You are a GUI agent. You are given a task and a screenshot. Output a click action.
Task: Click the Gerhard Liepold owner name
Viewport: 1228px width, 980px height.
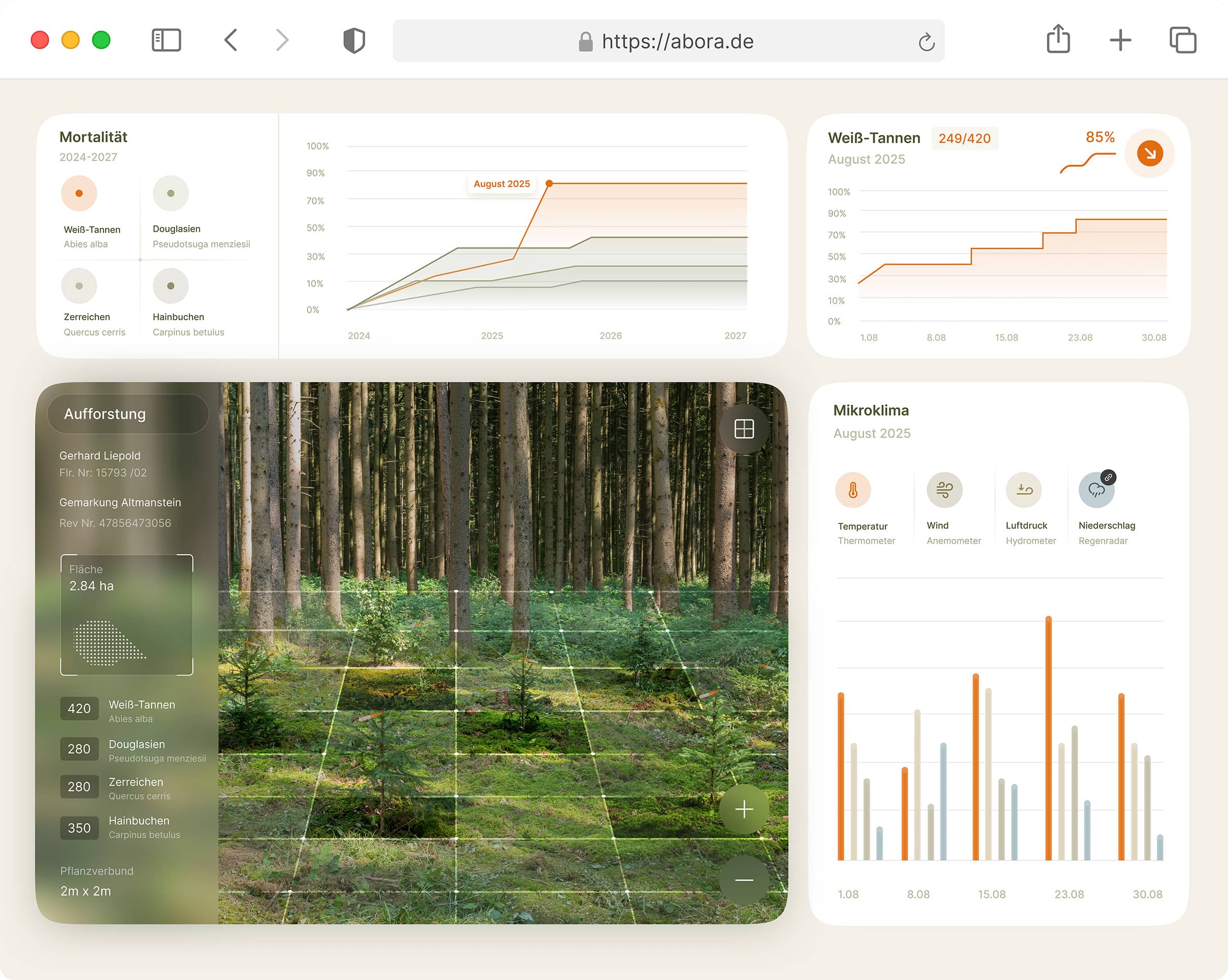point(100,456)
